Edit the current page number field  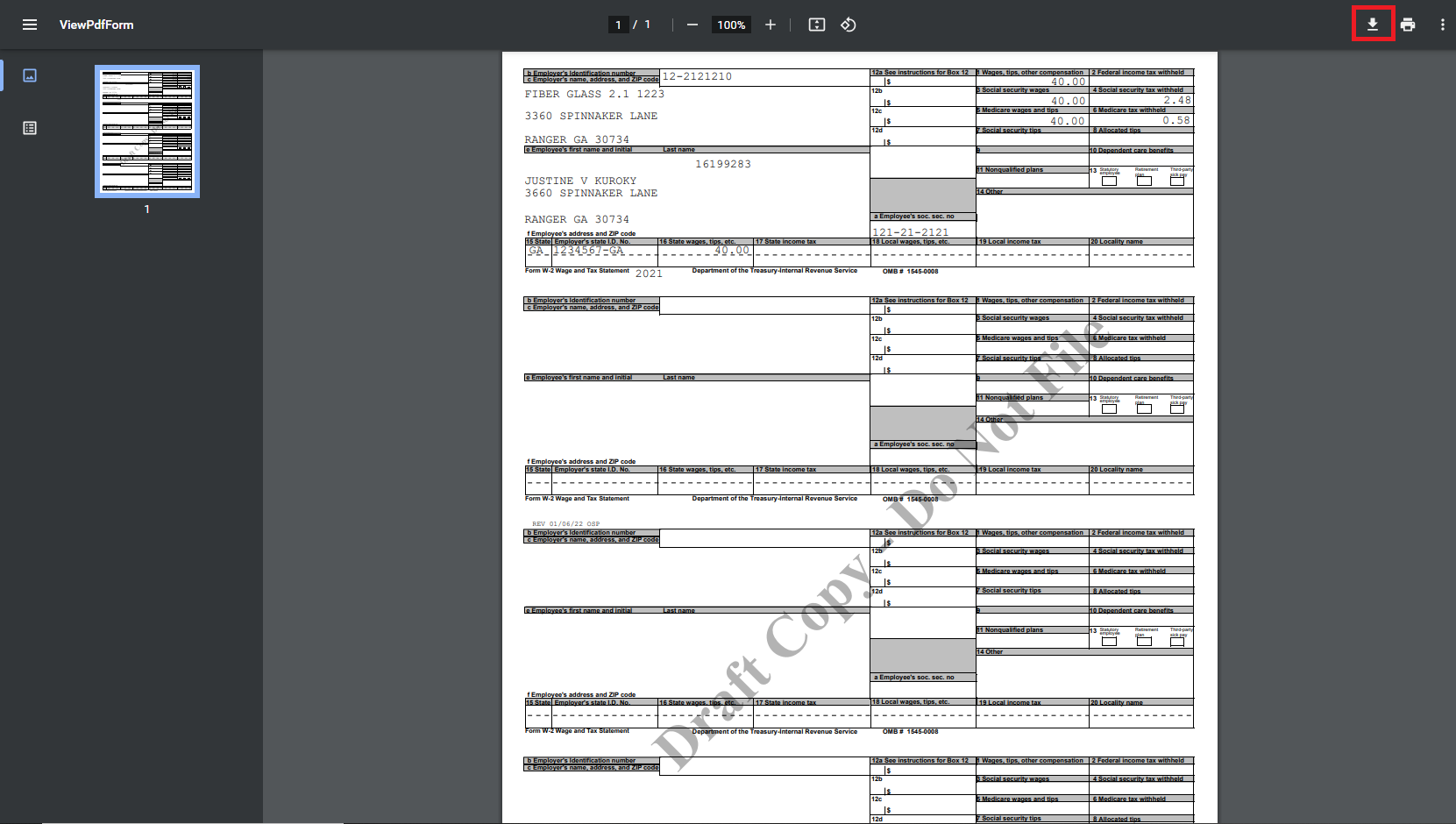click(618, 25)
